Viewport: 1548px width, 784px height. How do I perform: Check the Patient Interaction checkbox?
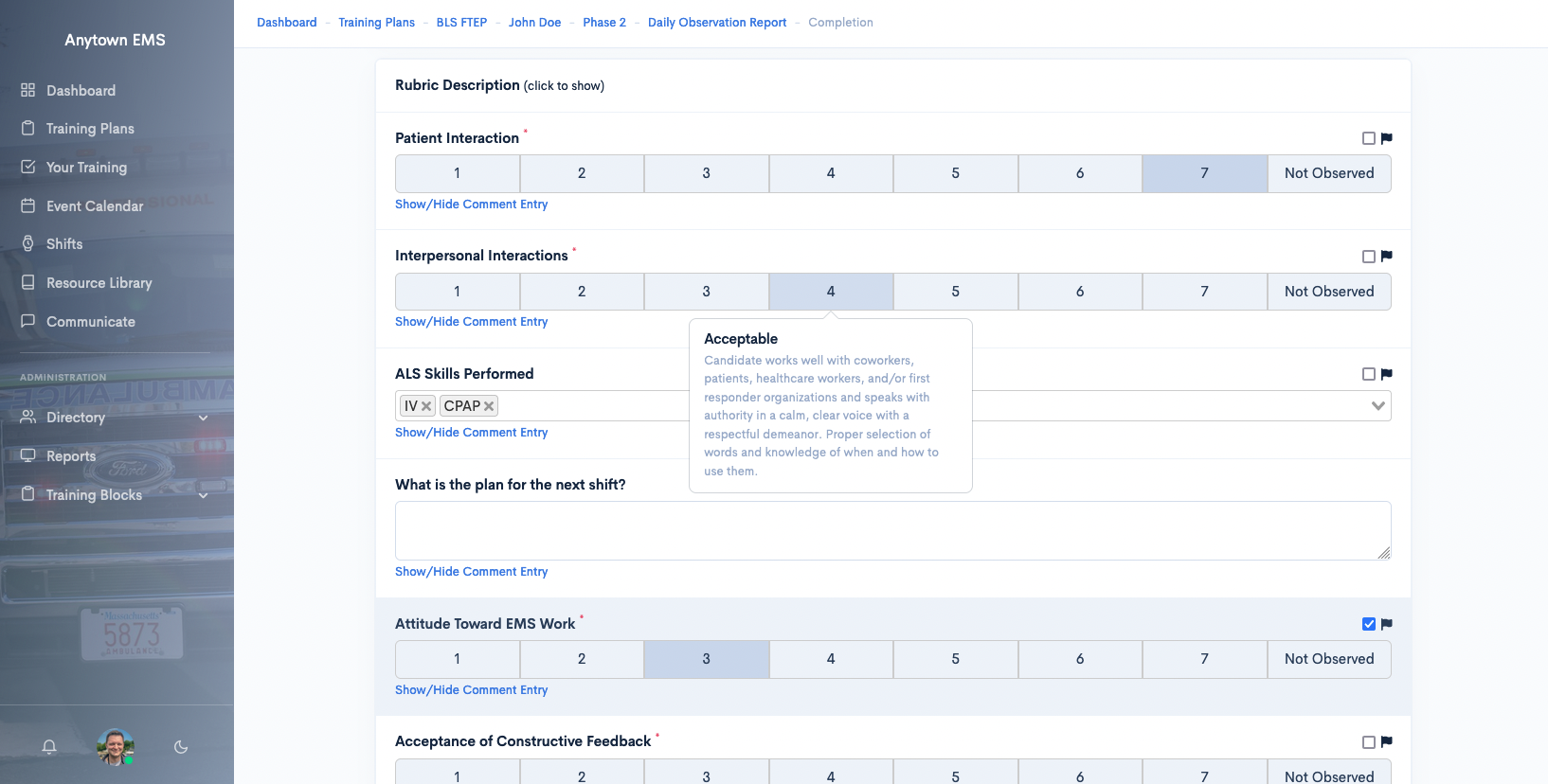coord(1368,138)
